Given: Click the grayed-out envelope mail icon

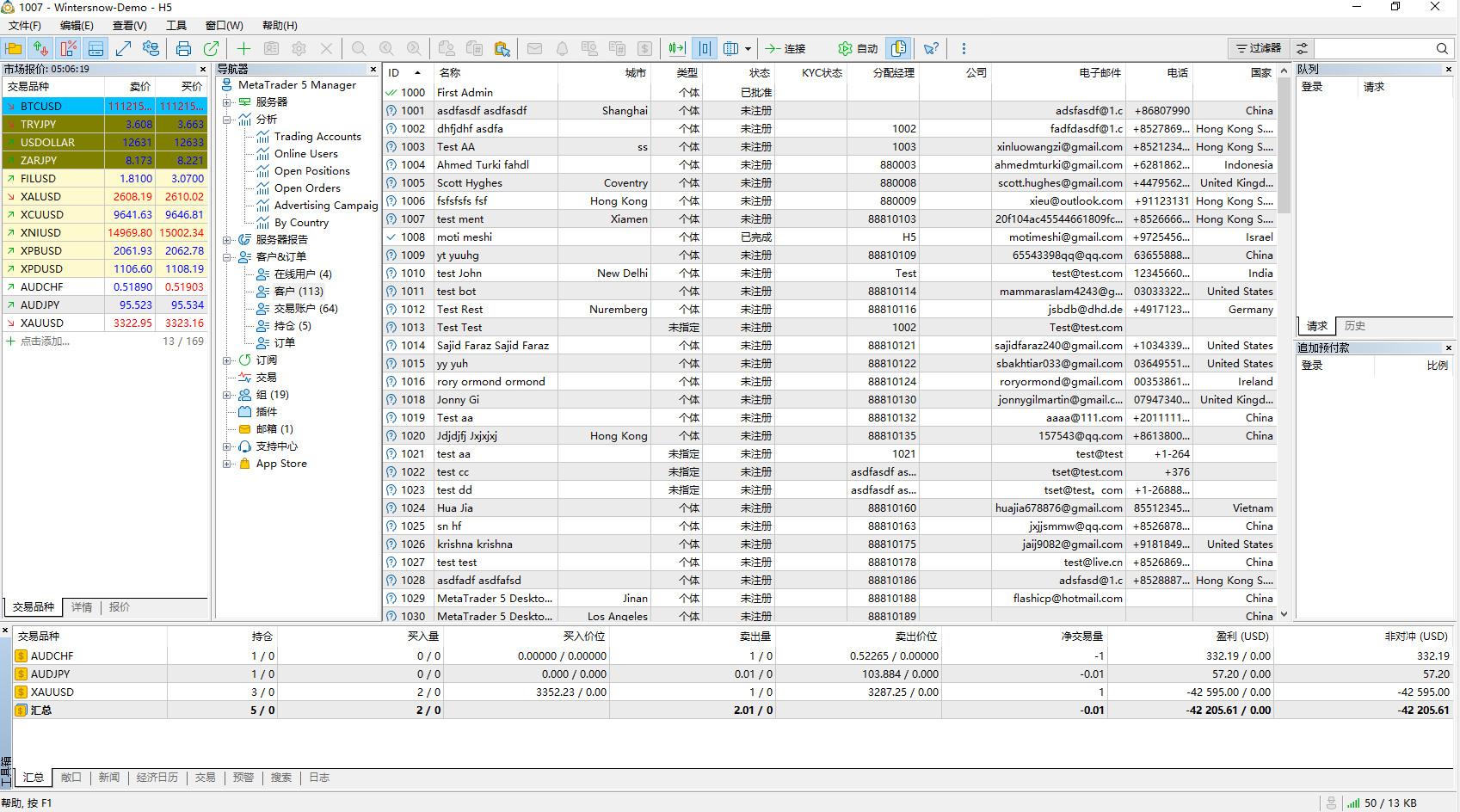Looking at the screenshot, I should (534, 48).
